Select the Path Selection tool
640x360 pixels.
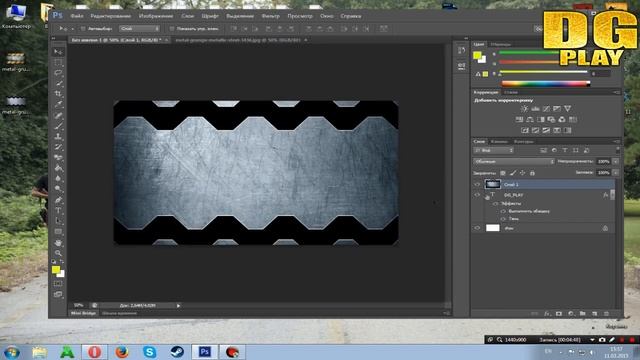click(x=58, y=221)
